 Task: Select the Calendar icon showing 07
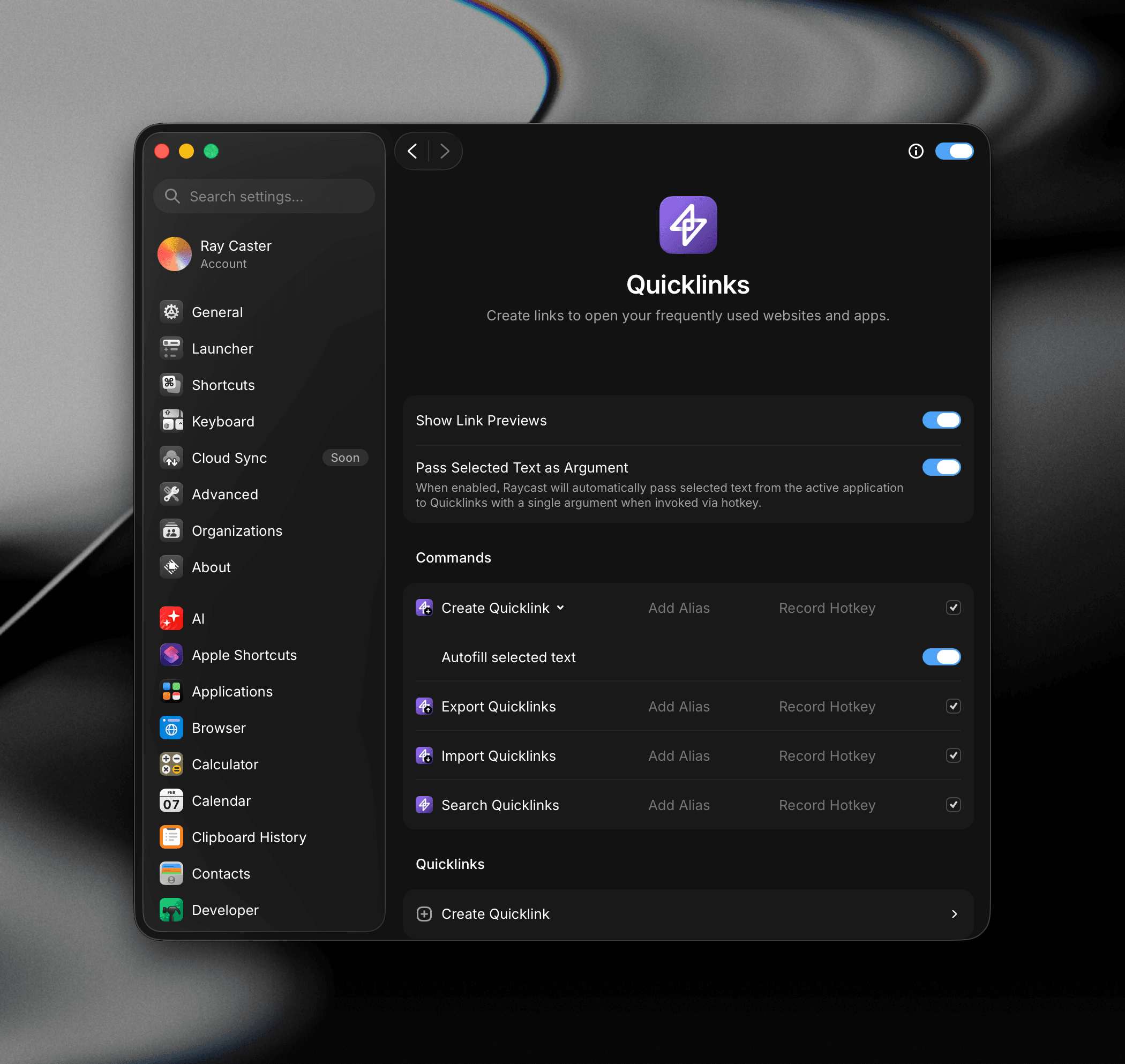pos(171,800)
